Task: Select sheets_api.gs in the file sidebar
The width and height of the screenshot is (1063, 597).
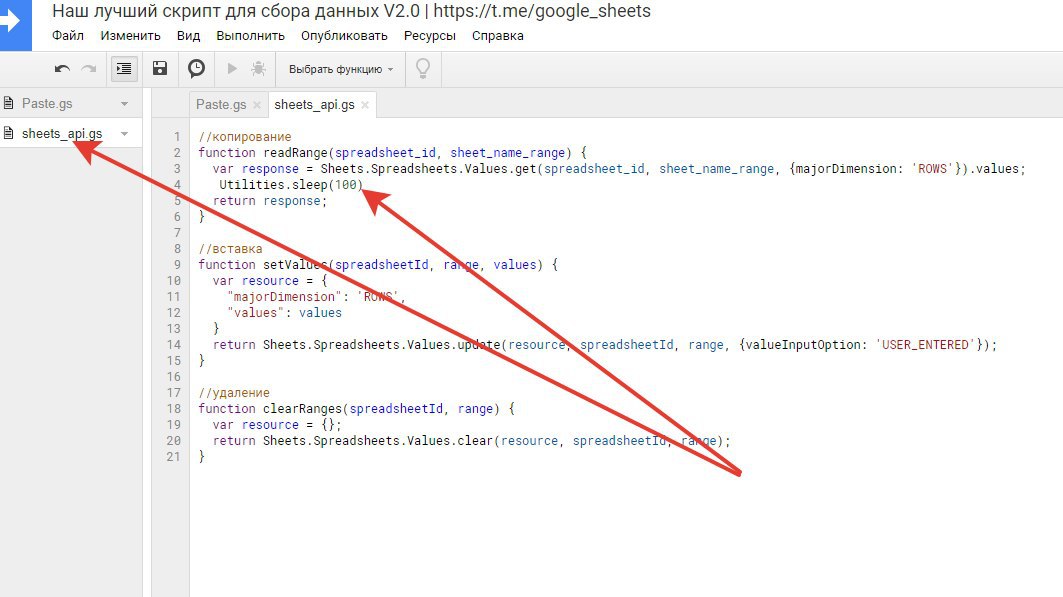Action: pos(62,133)
